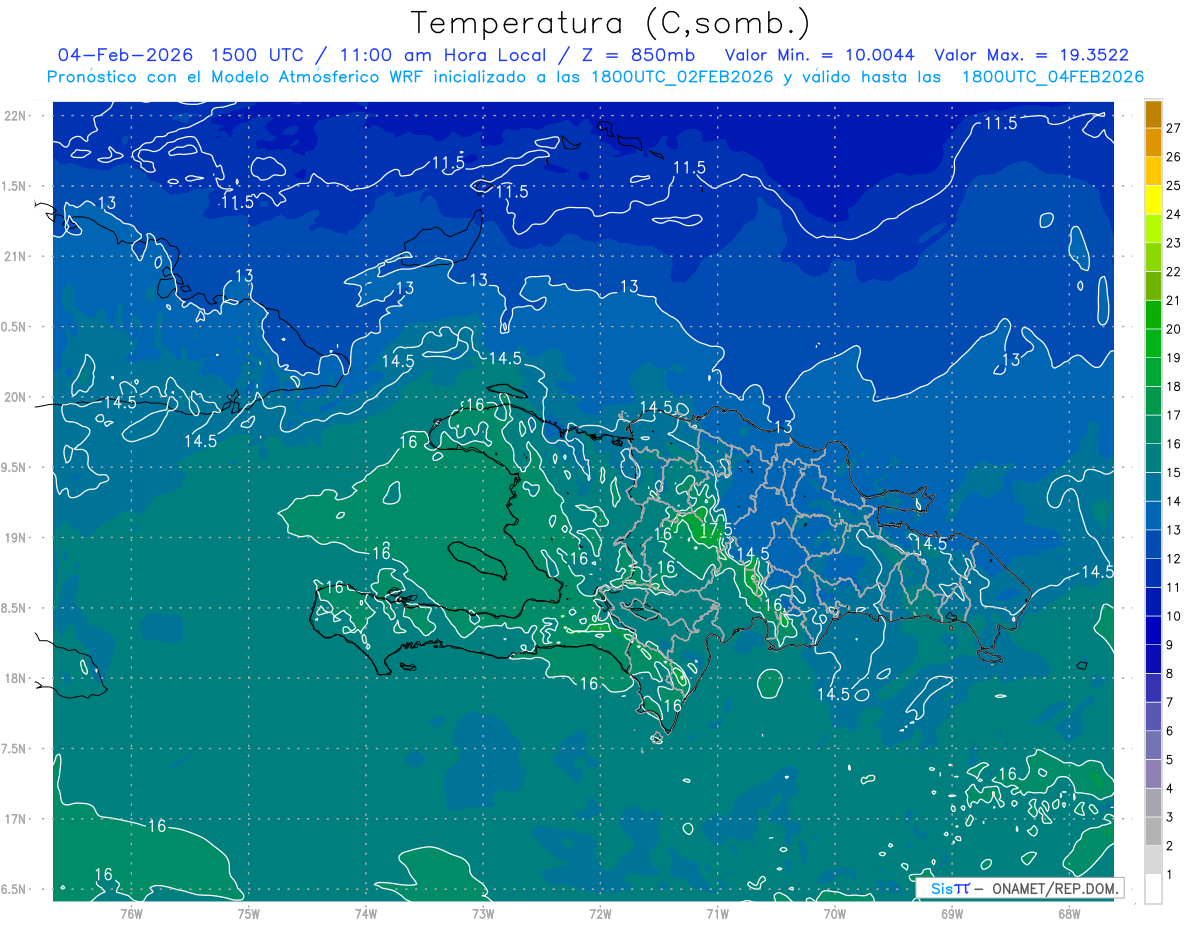Click the '8.5N' latitude axis label
This screenshot has height=927, width=1200.
[15, 608]
